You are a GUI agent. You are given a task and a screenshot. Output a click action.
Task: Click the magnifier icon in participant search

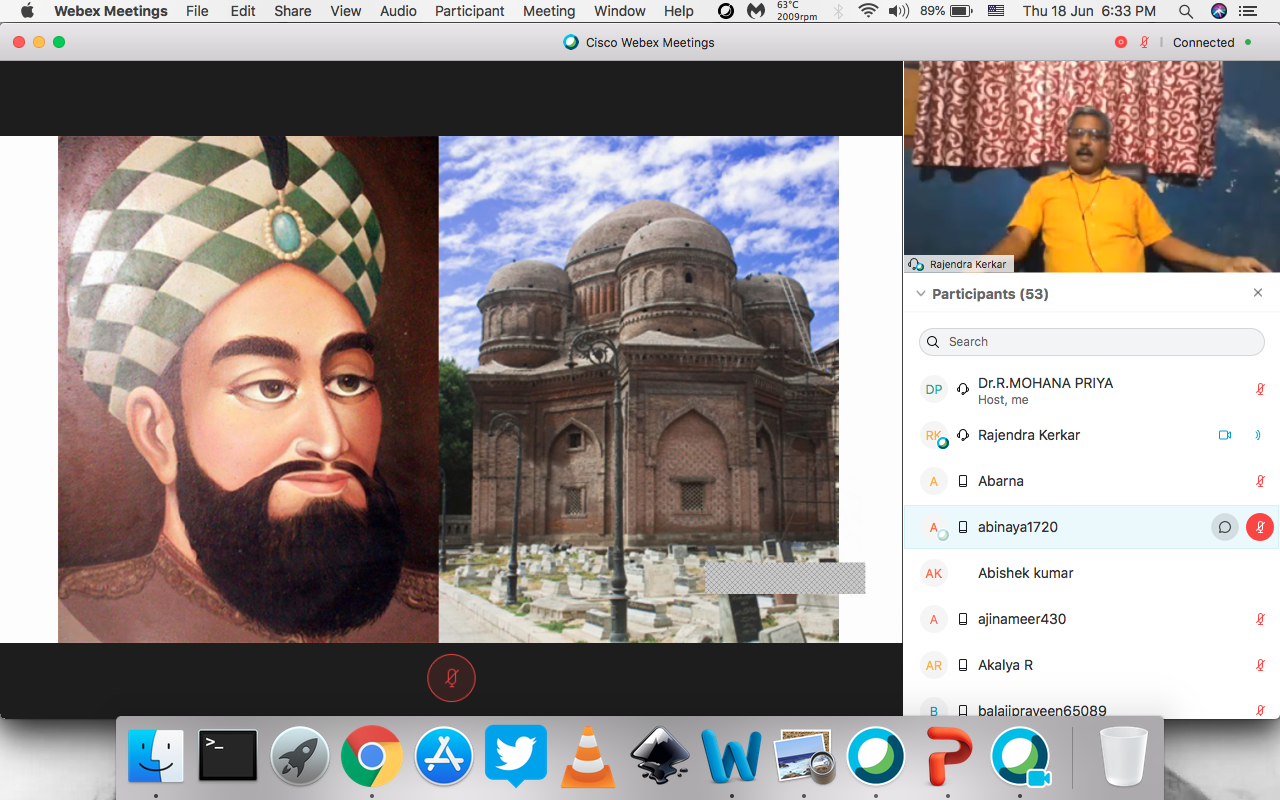point(933,342)
